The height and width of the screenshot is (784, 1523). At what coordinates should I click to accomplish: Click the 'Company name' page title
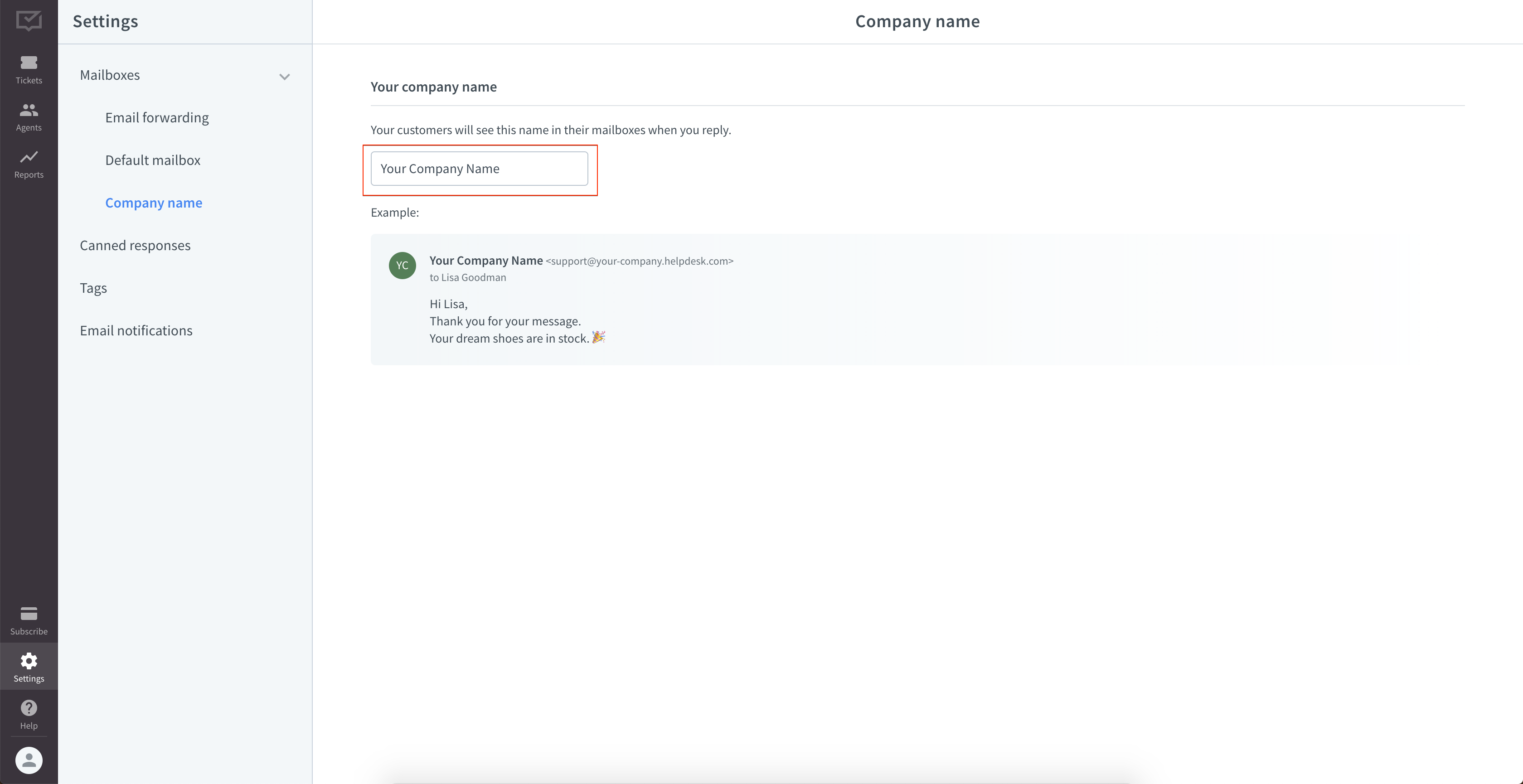[x=917, y=21]
